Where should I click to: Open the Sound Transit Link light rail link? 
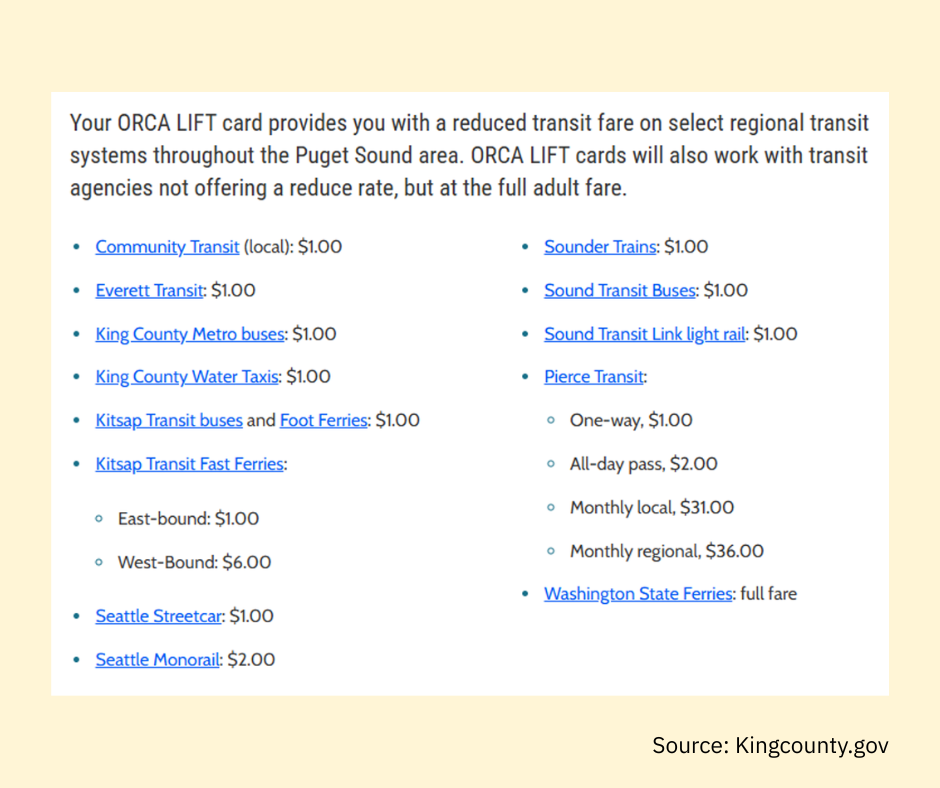tap(644, 334)
